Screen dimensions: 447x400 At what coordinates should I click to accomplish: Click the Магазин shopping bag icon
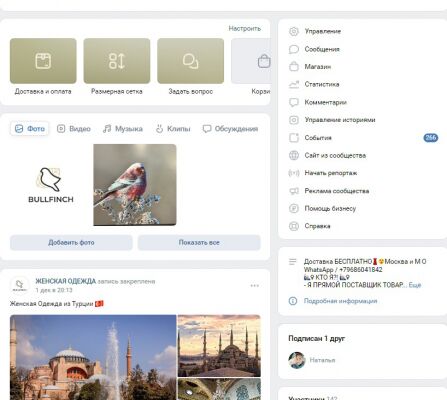coord(294,67)
